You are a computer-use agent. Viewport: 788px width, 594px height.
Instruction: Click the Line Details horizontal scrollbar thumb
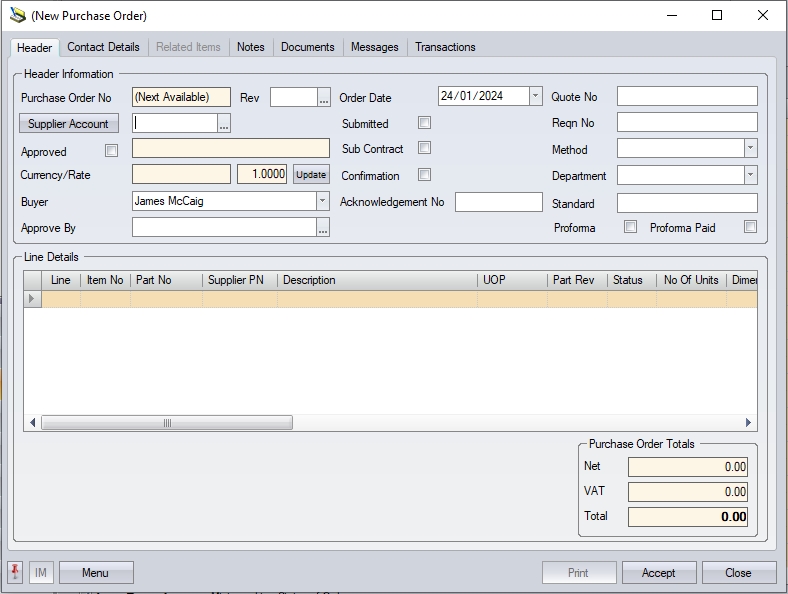click(x=167, y=423)
